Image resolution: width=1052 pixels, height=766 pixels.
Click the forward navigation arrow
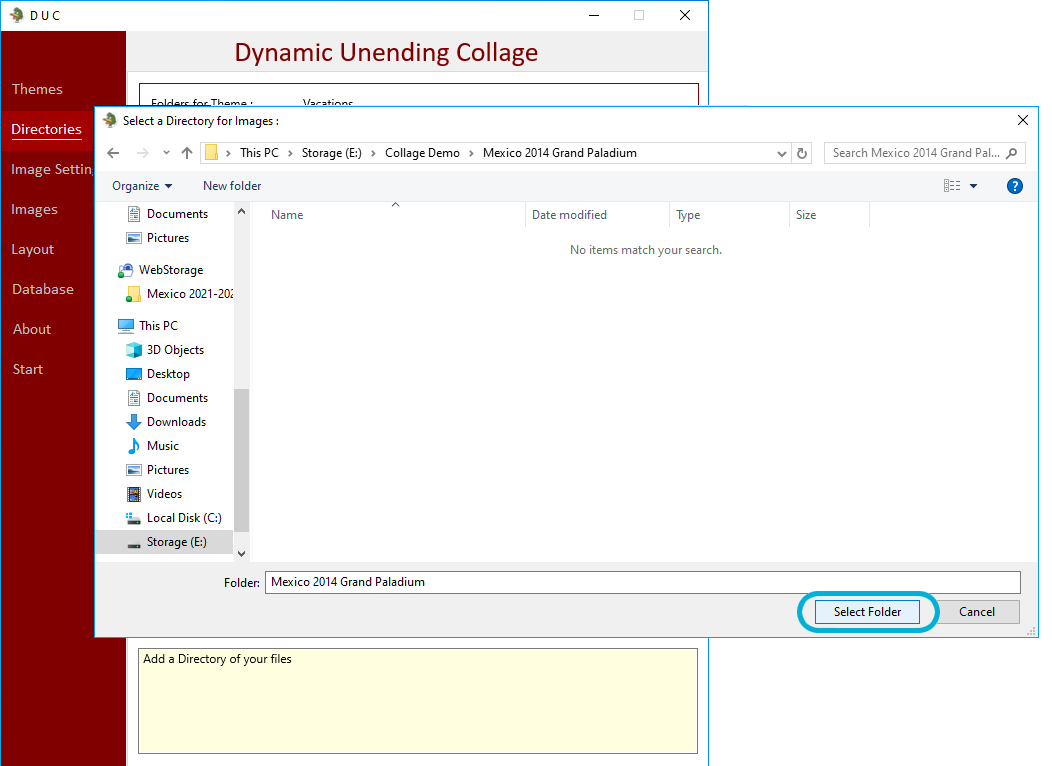pyautogui.click(x=142, y=153)
